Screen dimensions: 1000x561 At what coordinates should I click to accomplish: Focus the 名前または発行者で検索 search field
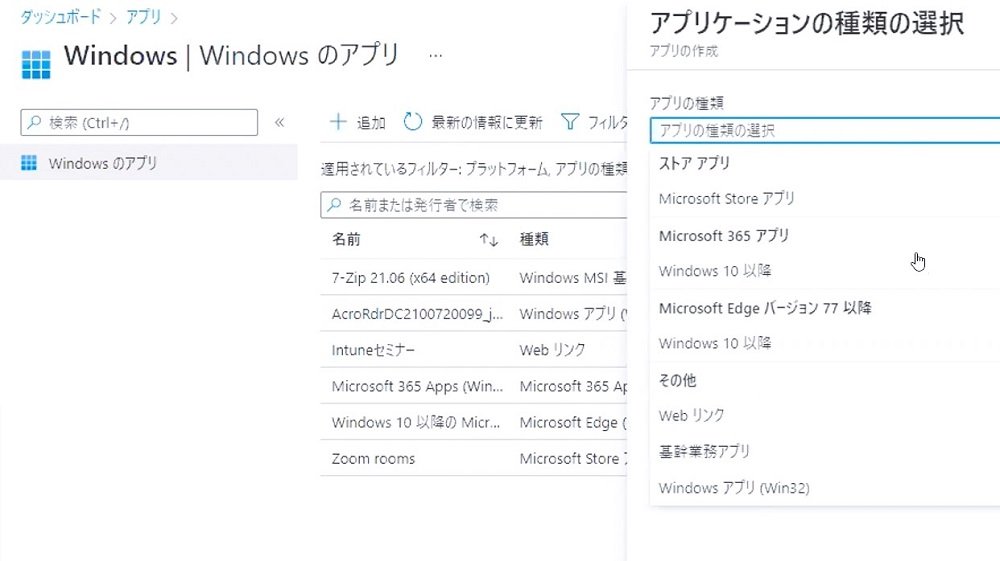pyautogui.click(x=474, y=205)
